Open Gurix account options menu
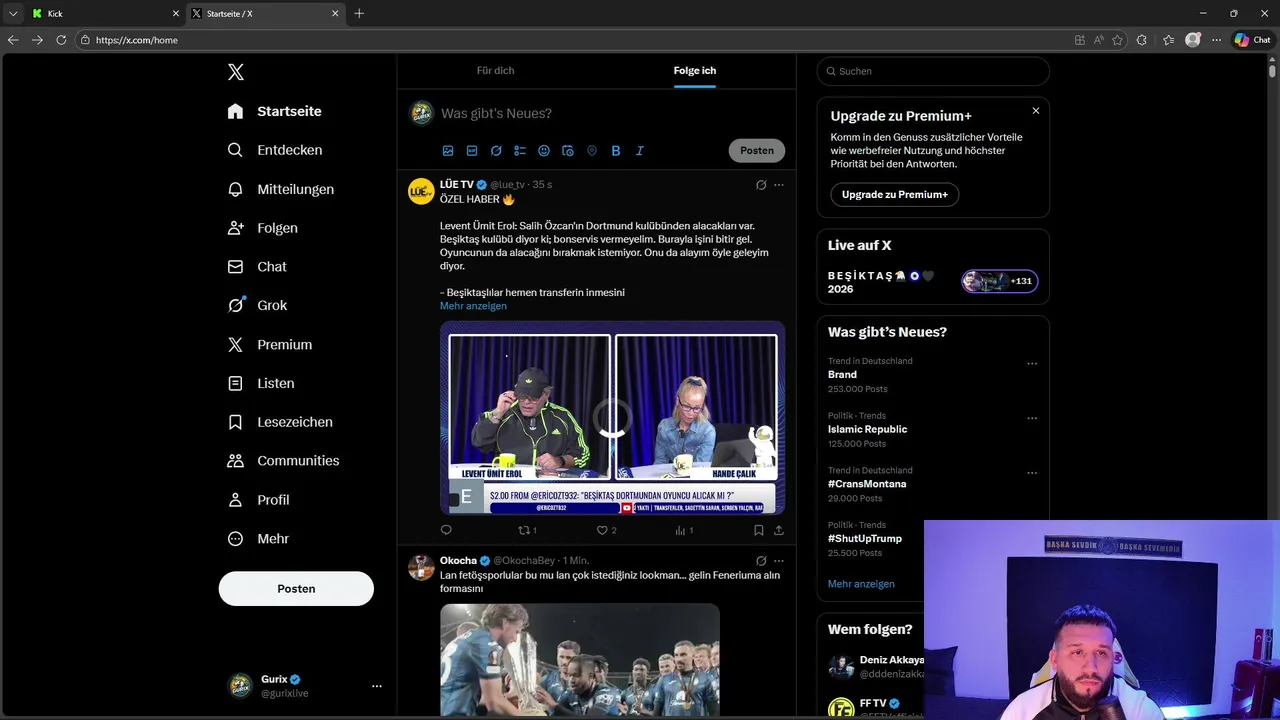The width and height of the screenshot is (1280, 720). (x=377, y=686)
